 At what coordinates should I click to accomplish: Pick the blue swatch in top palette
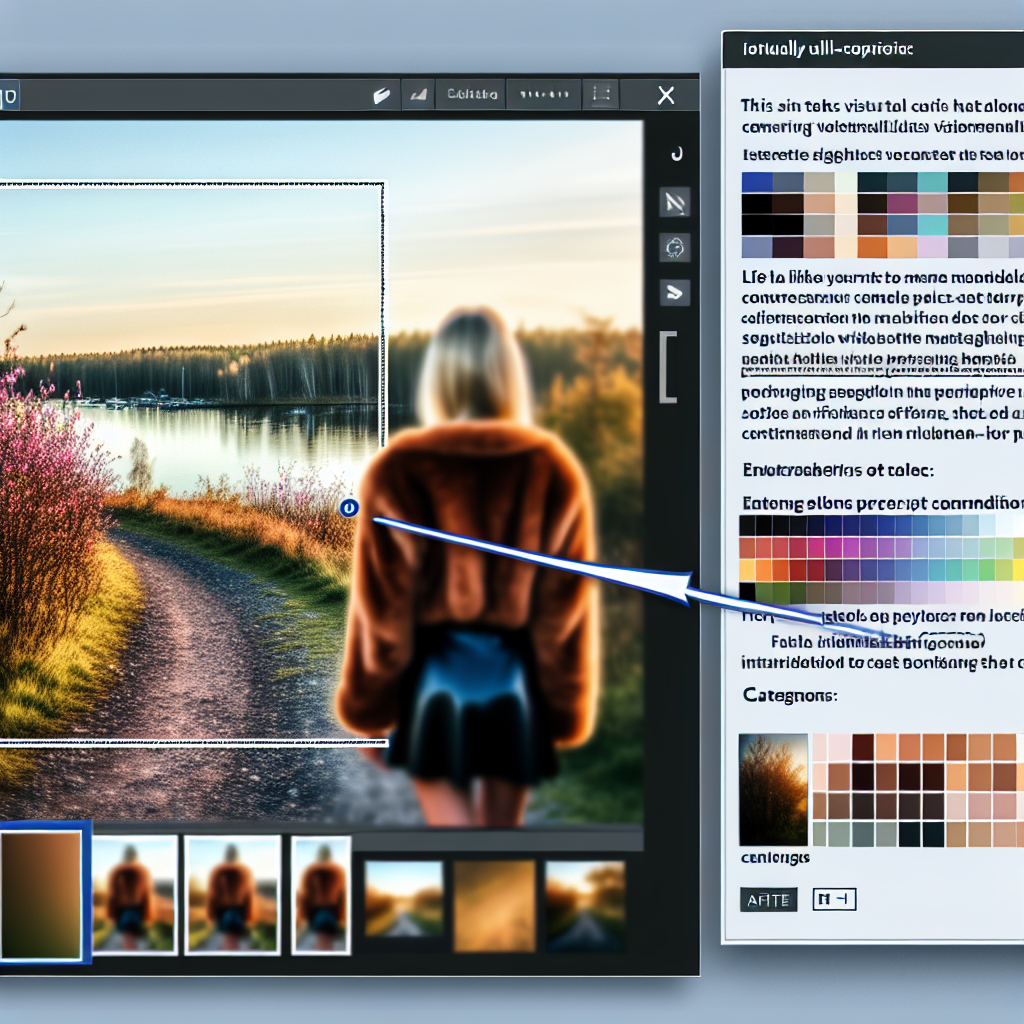click(x=756, y=182)
